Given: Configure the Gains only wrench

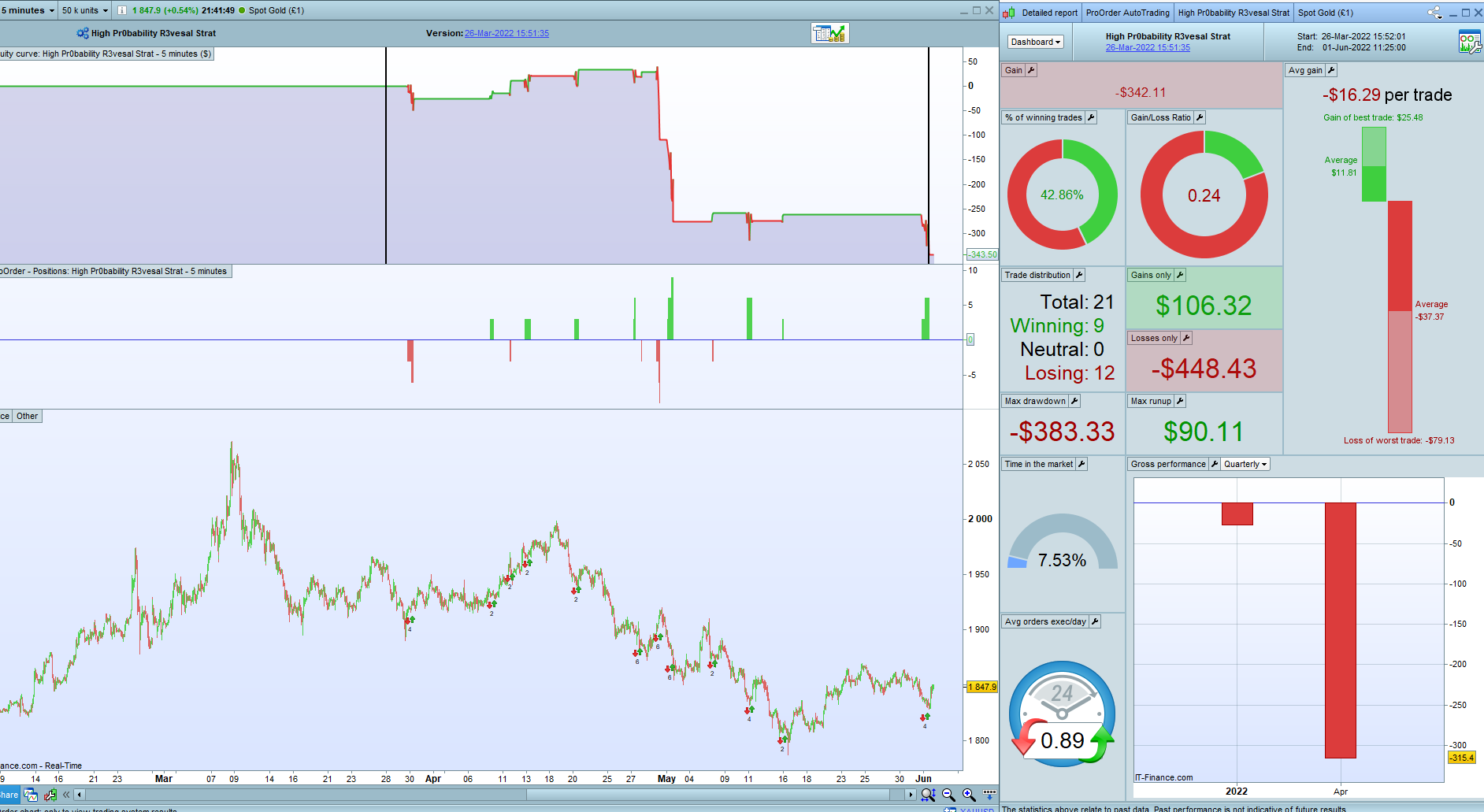Looking at the screenshot, I should click(x=1180, y=275).
